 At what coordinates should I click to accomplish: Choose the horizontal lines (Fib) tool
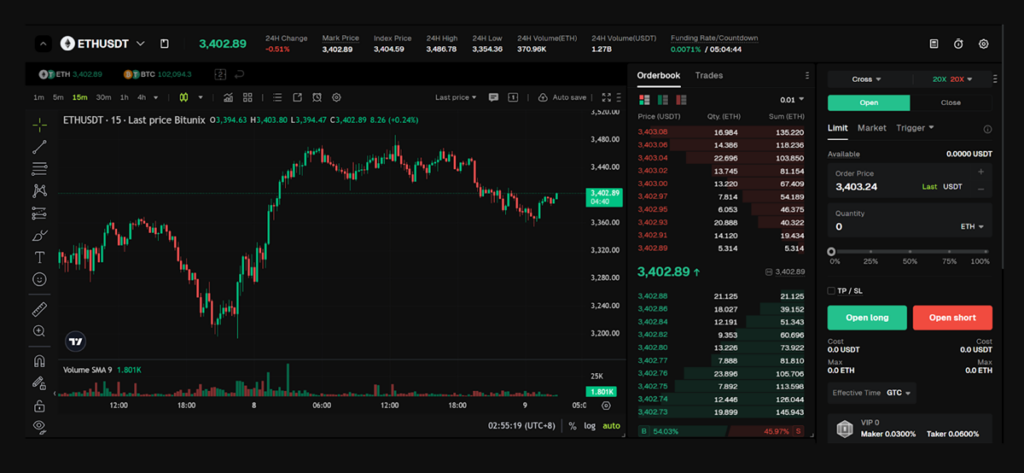coord(39,169)
